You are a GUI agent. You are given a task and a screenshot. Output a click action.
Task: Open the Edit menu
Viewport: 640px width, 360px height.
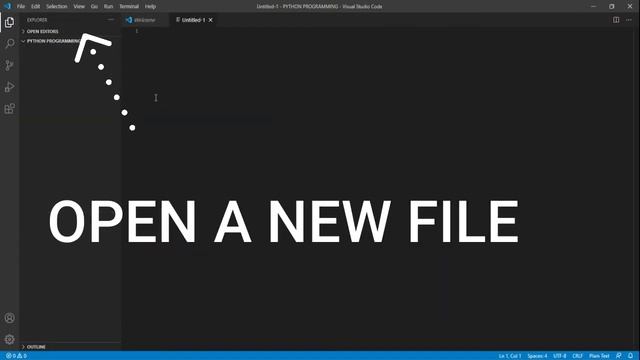36,7
